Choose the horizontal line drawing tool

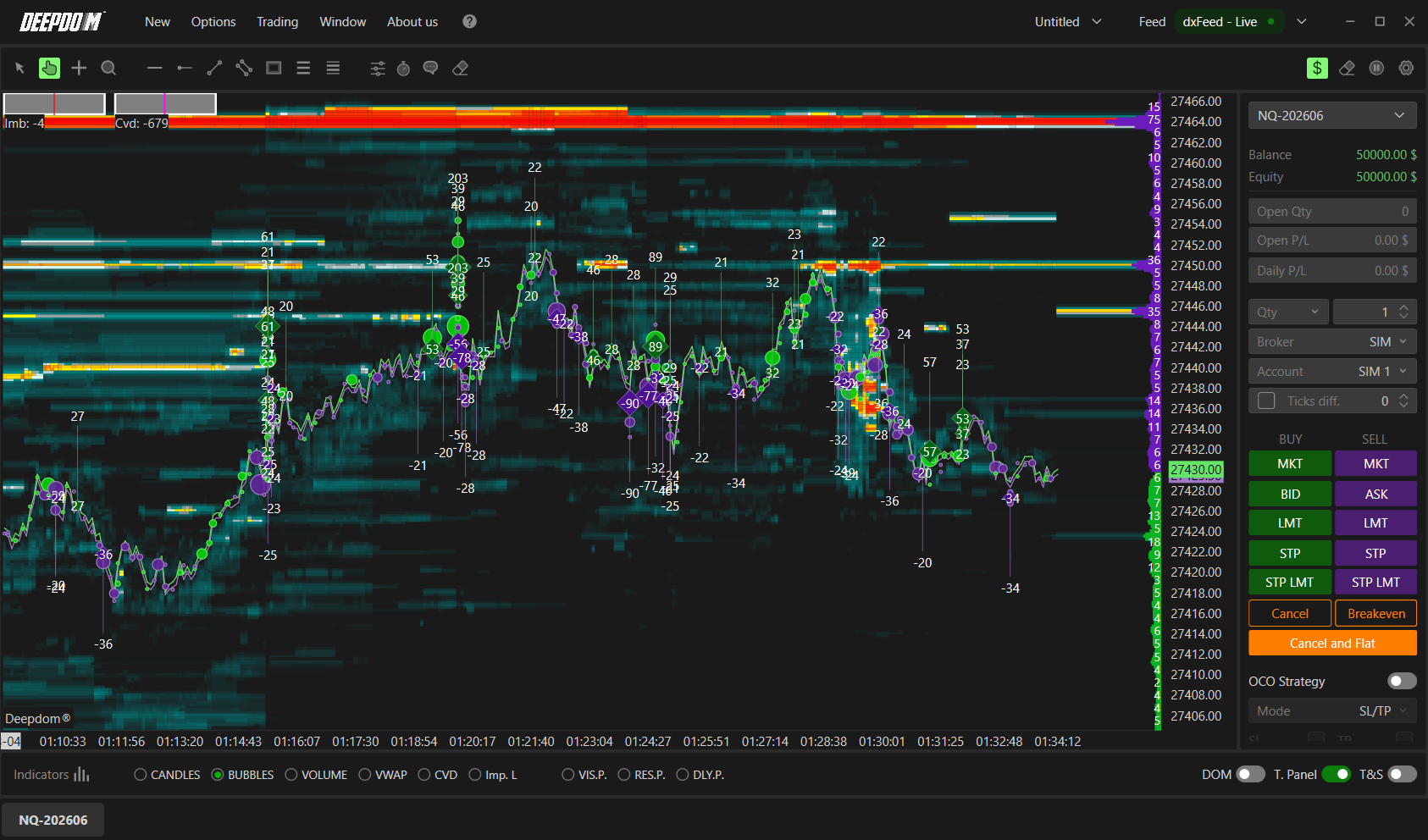click(154, 68)
